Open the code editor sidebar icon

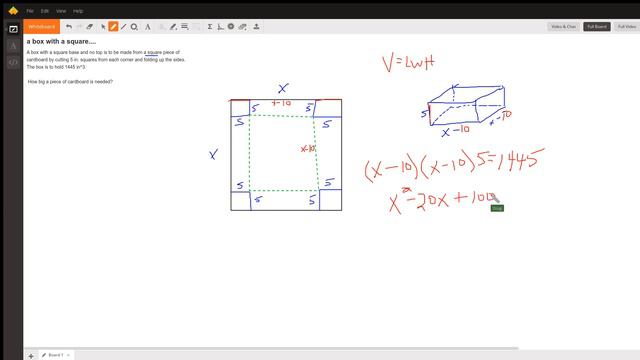coord(13,62)
